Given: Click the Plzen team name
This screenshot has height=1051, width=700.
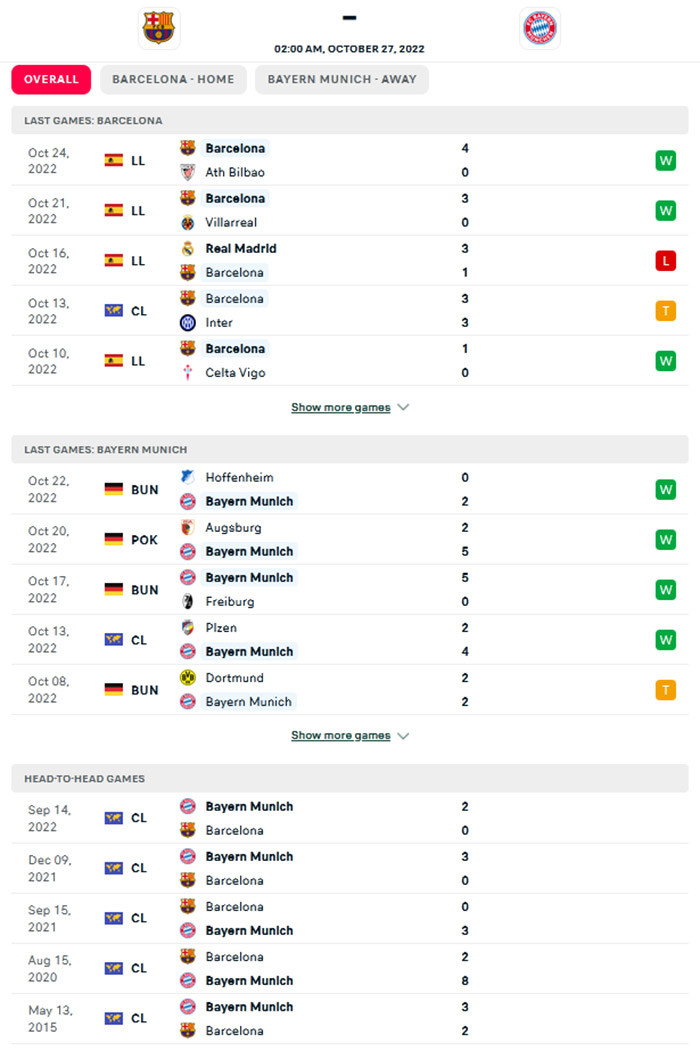Looking at the screenshot, I should [221, 627].
